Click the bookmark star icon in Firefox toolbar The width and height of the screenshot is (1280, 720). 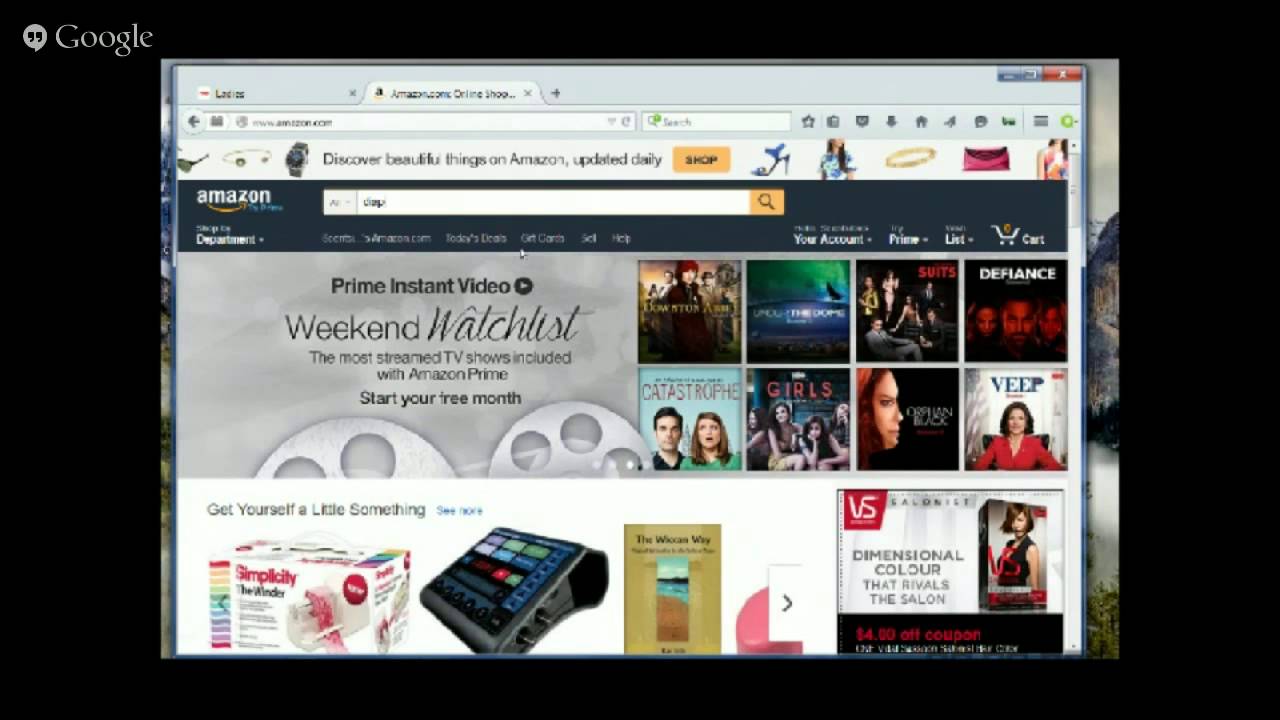[x=808, y=121]
